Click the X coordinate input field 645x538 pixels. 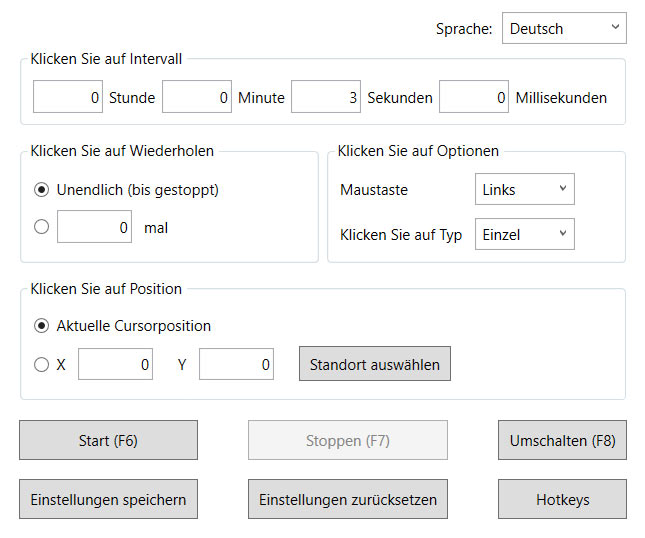(x=115, y=365)
